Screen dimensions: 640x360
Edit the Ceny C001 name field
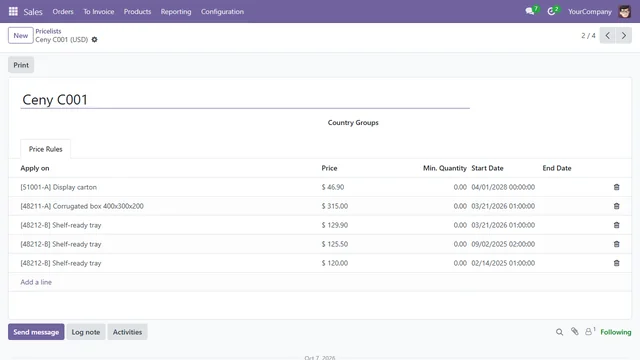pyautogui.click(x=245, y=100)
